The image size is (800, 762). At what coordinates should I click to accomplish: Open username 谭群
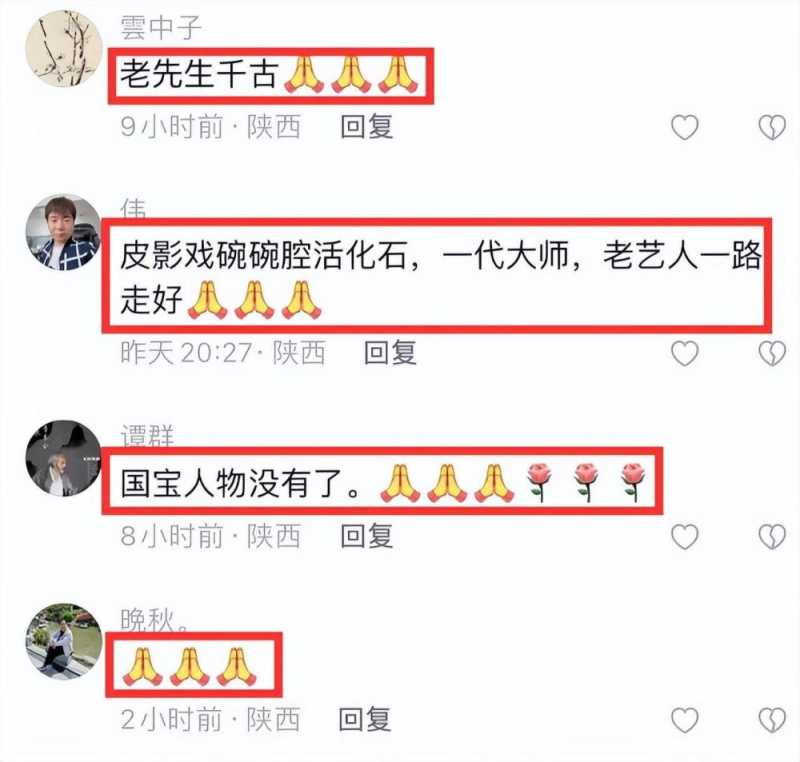pos(147,437)
